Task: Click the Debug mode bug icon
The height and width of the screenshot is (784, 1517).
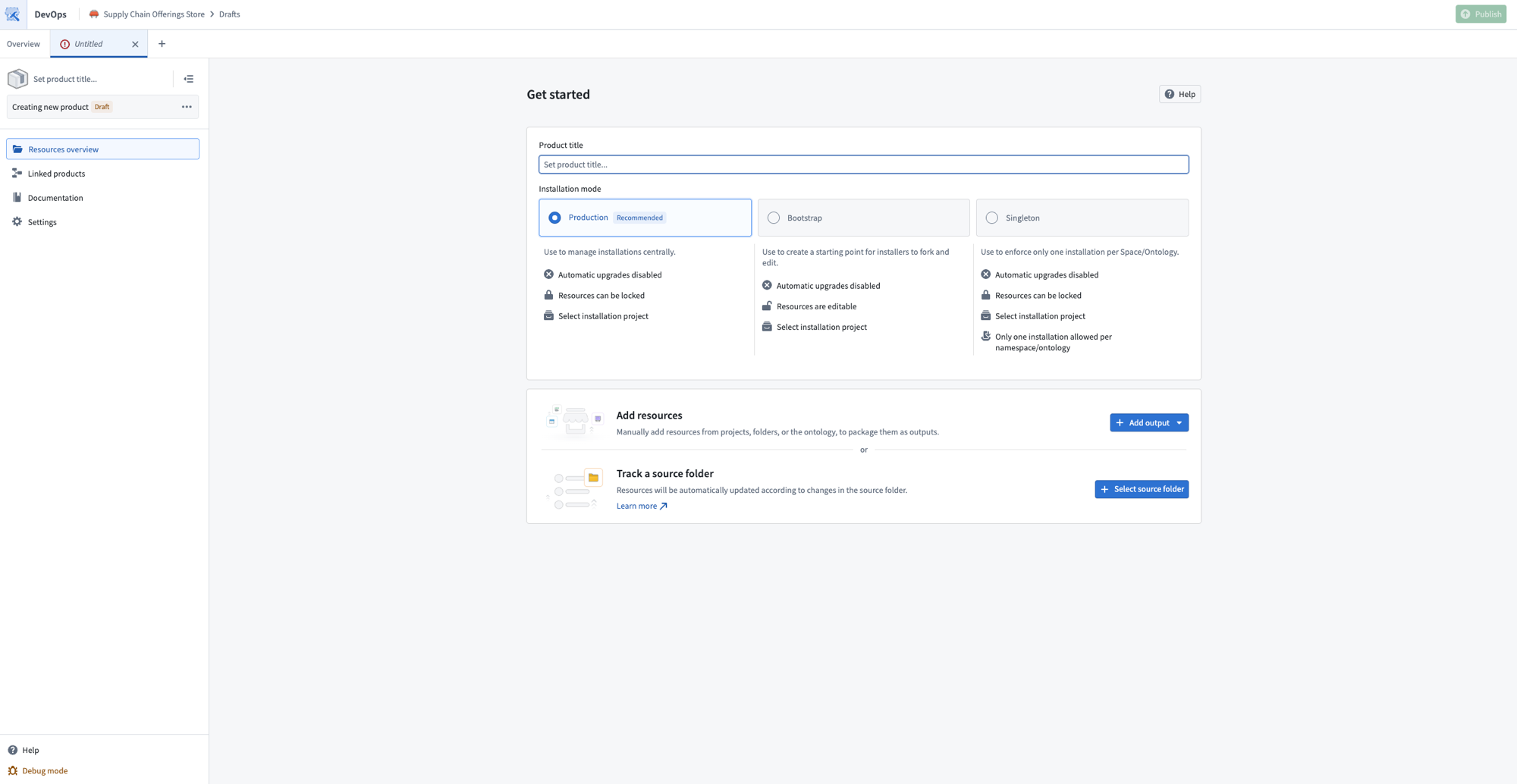Action: (x=13, y=770)
